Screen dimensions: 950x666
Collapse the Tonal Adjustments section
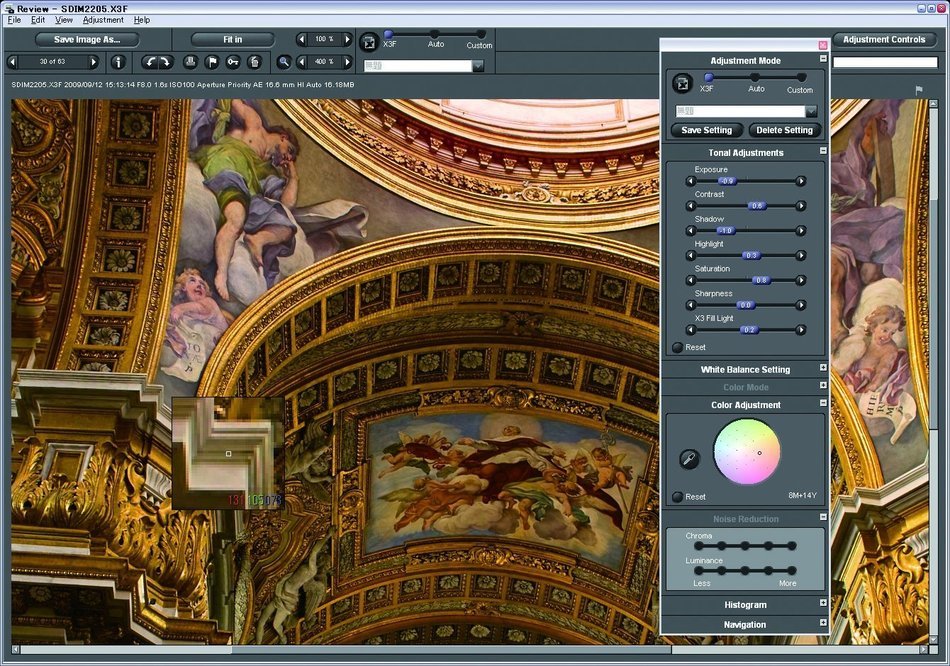[x=823, y=150]
